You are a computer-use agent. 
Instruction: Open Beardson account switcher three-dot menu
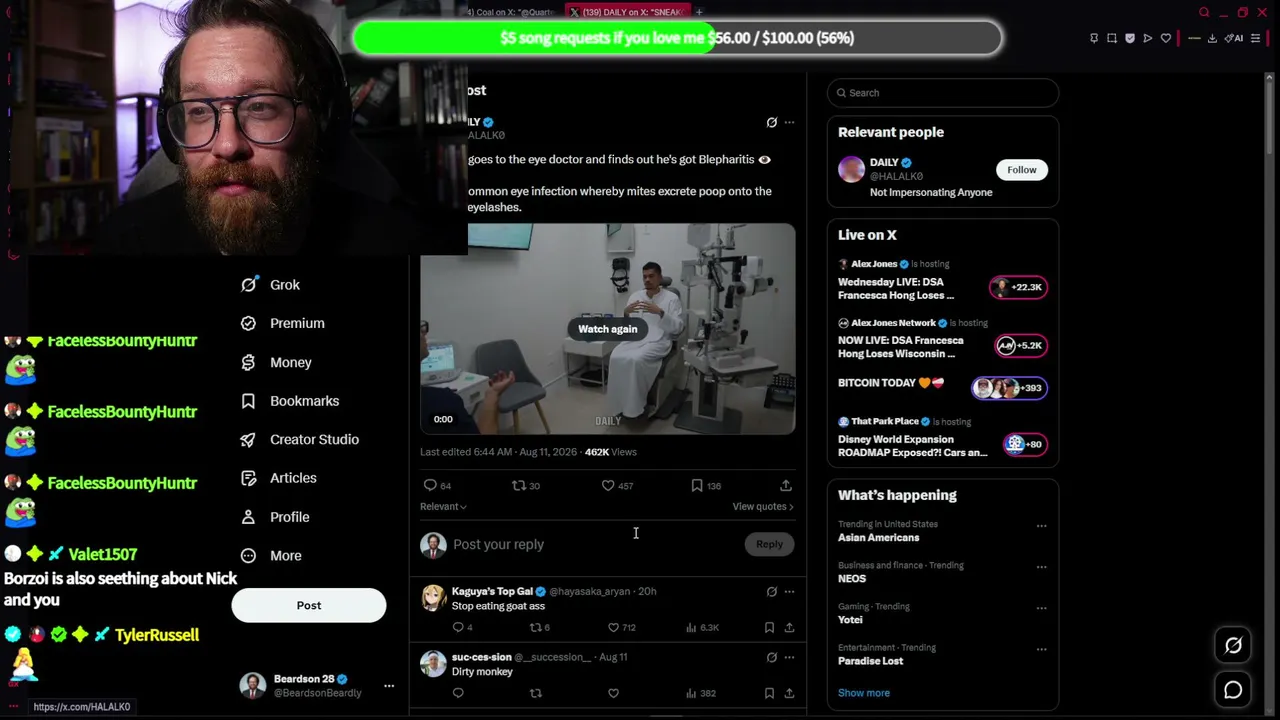coord(389,686)
